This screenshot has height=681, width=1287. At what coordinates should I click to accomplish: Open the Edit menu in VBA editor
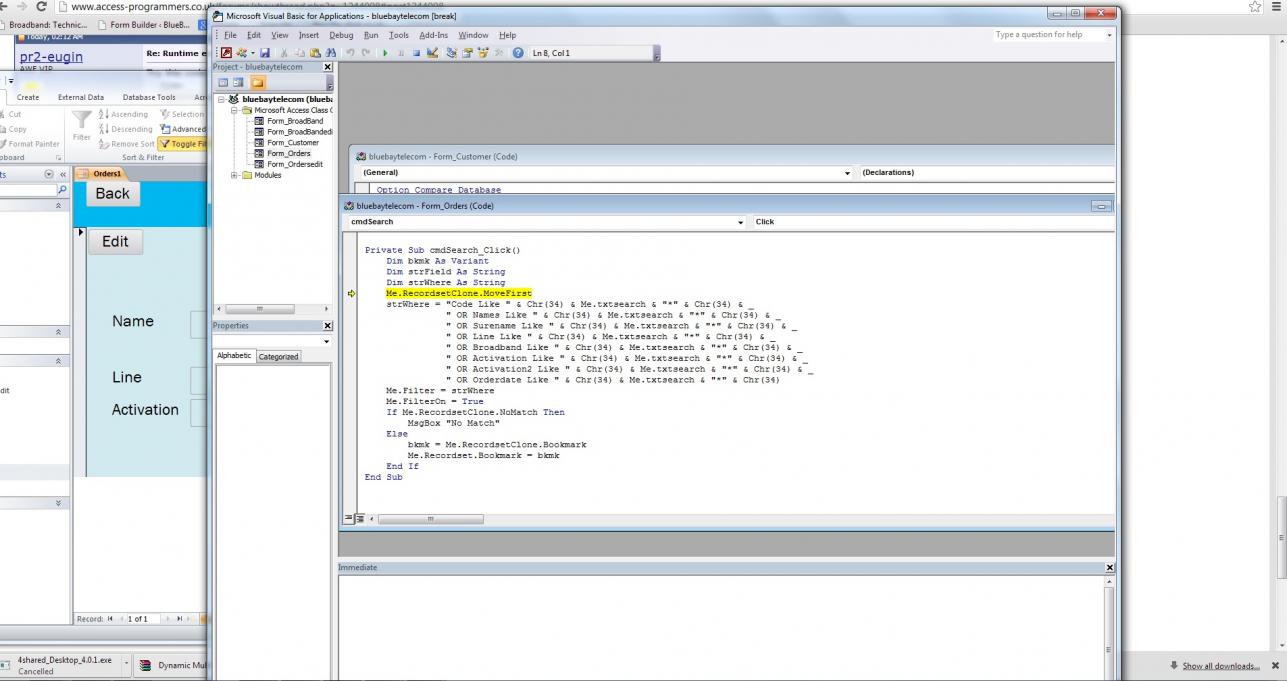tap(254, 35)
